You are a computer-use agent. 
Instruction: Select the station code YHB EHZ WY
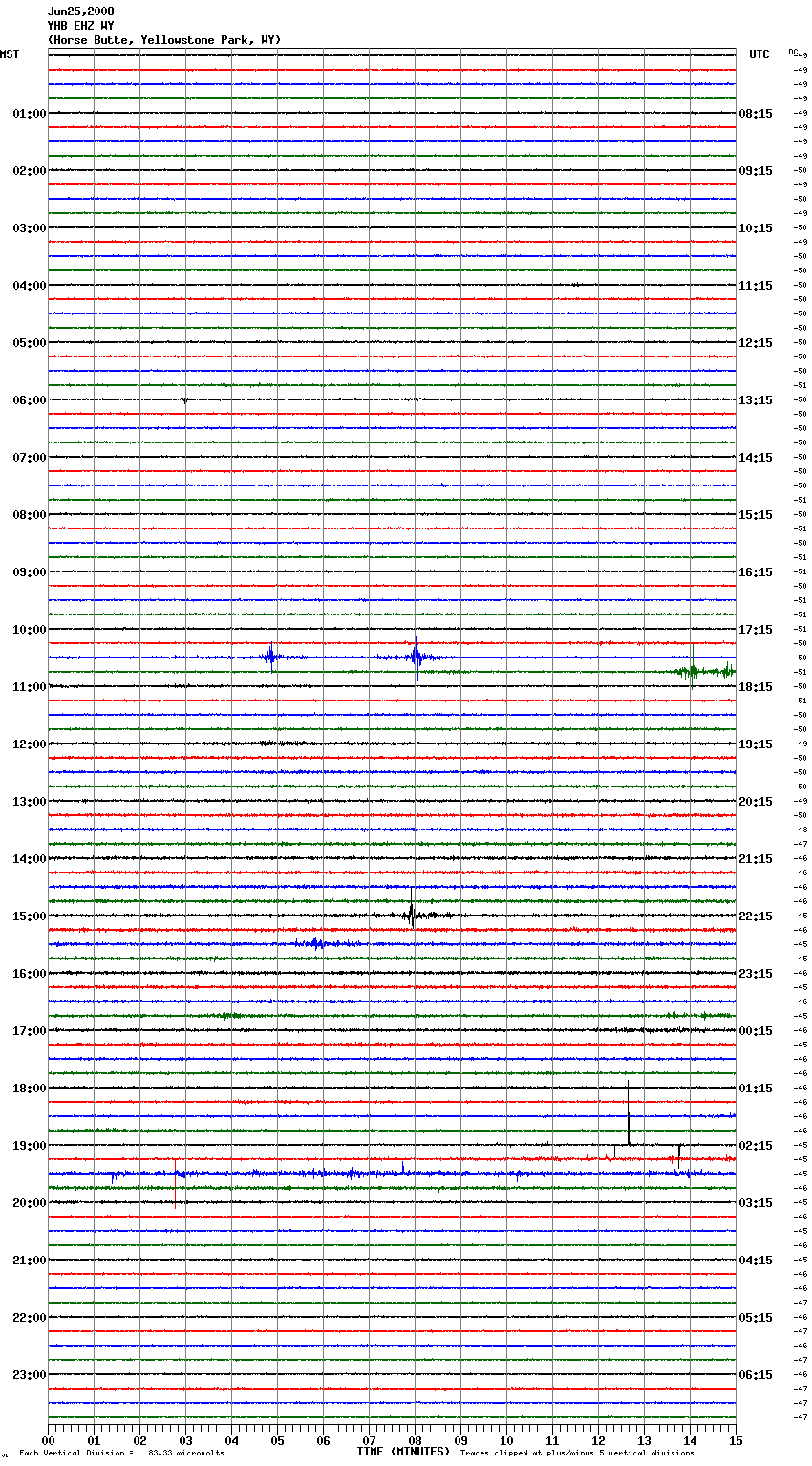81,26
